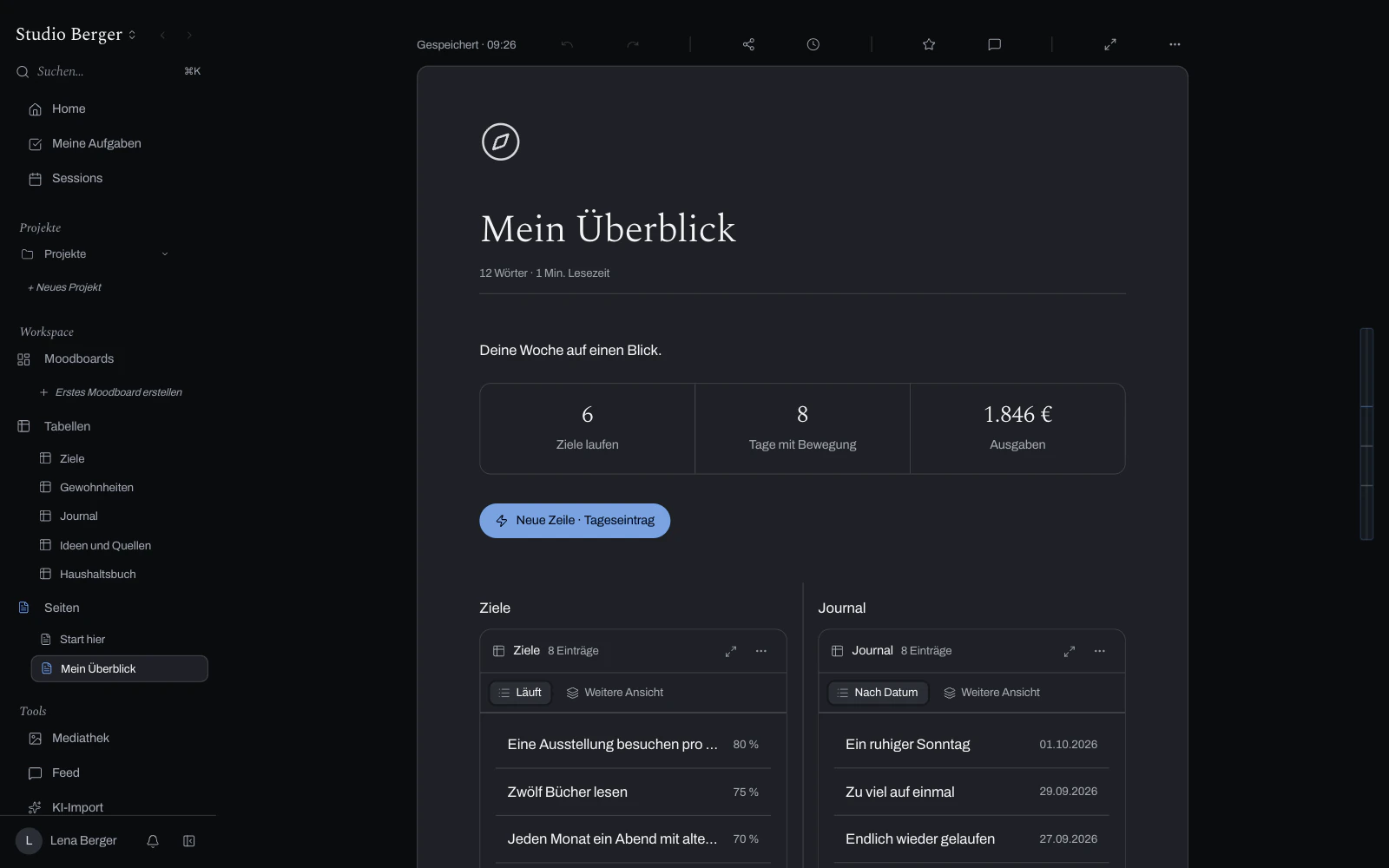
Task: Click the page minimap scrollbar
Action: [x=1366, y=434]
